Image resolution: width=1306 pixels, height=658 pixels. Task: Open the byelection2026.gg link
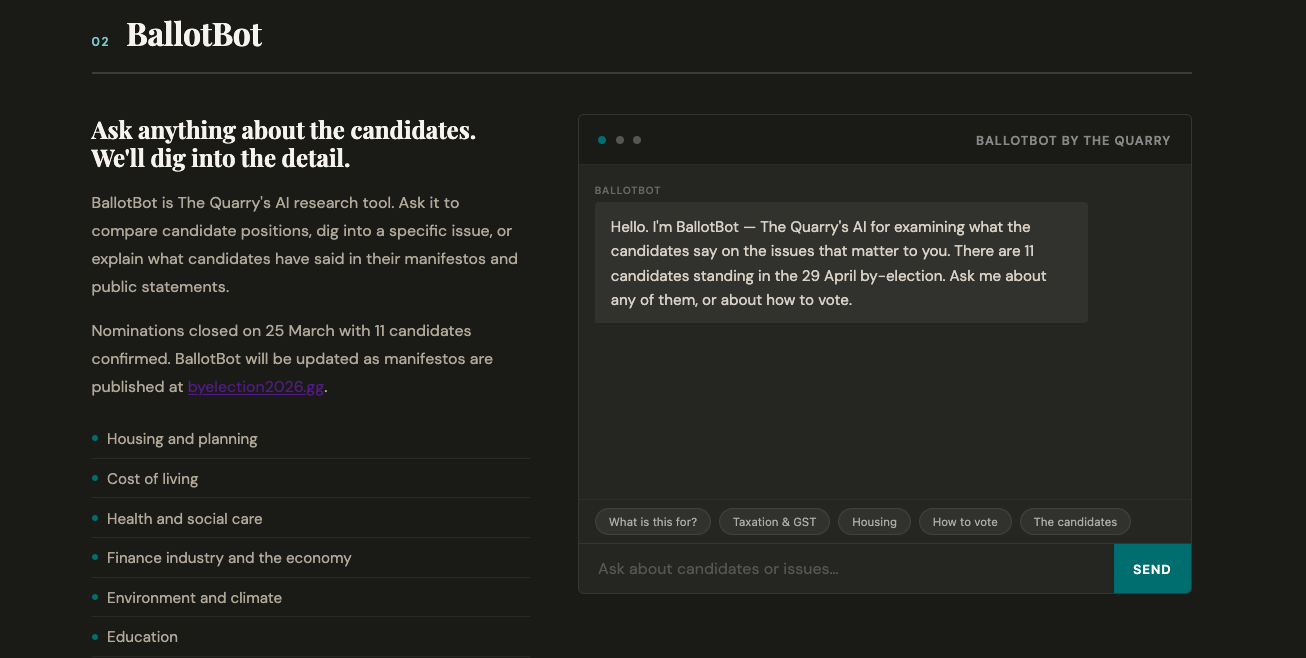tap(256, 387)
